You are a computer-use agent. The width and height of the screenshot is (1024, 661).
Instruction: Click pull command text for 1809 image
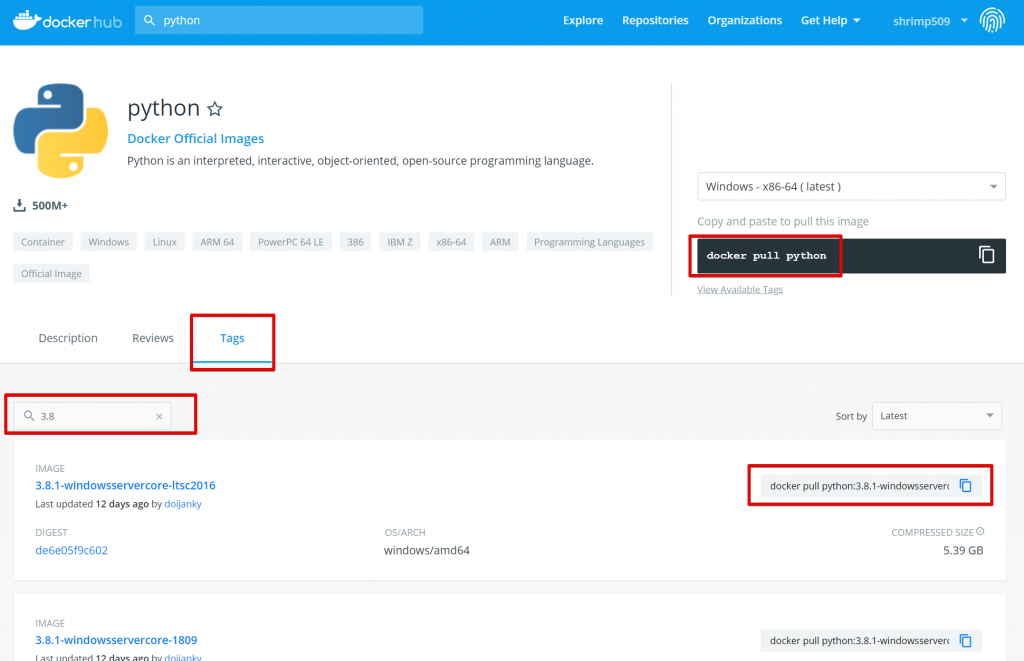[x=859, y=640]
